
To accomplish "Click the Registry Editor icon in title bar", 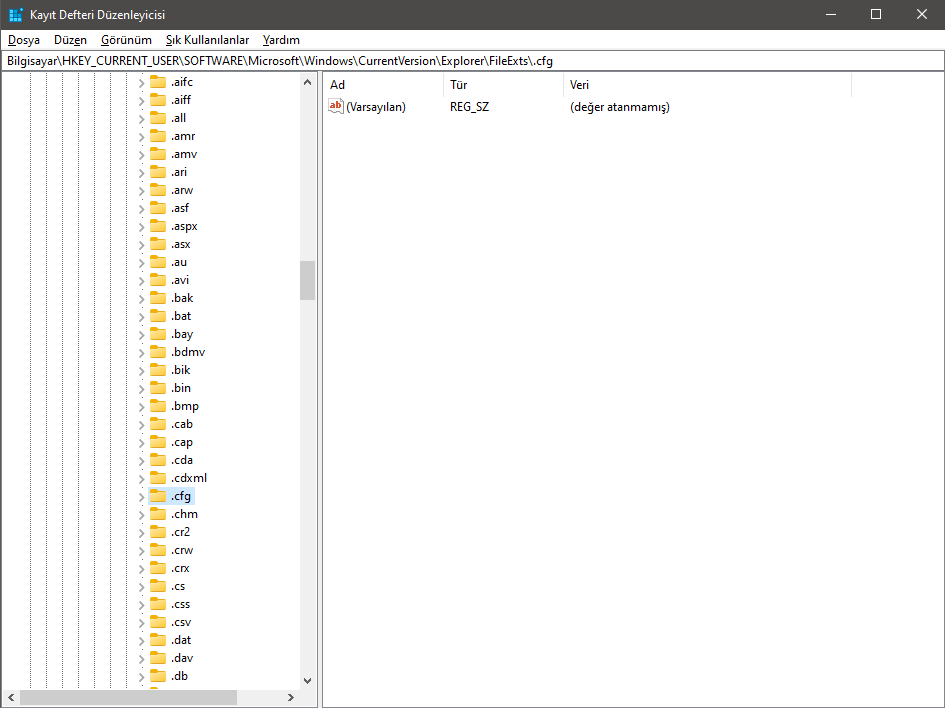I will pyautogui.click(x=14, y=14).
